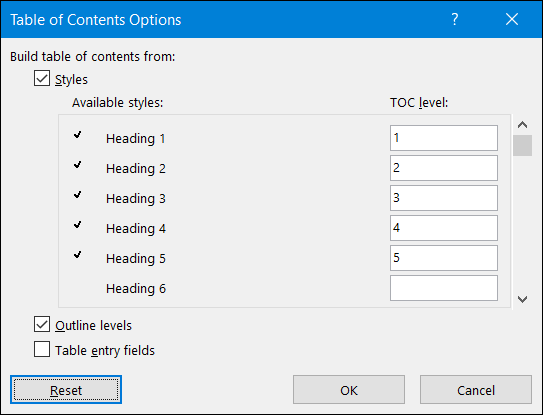The height and width of the screenshot is (415, 543).
Task: Click the TOC level field for Heading 4
Action: point(444,228)
